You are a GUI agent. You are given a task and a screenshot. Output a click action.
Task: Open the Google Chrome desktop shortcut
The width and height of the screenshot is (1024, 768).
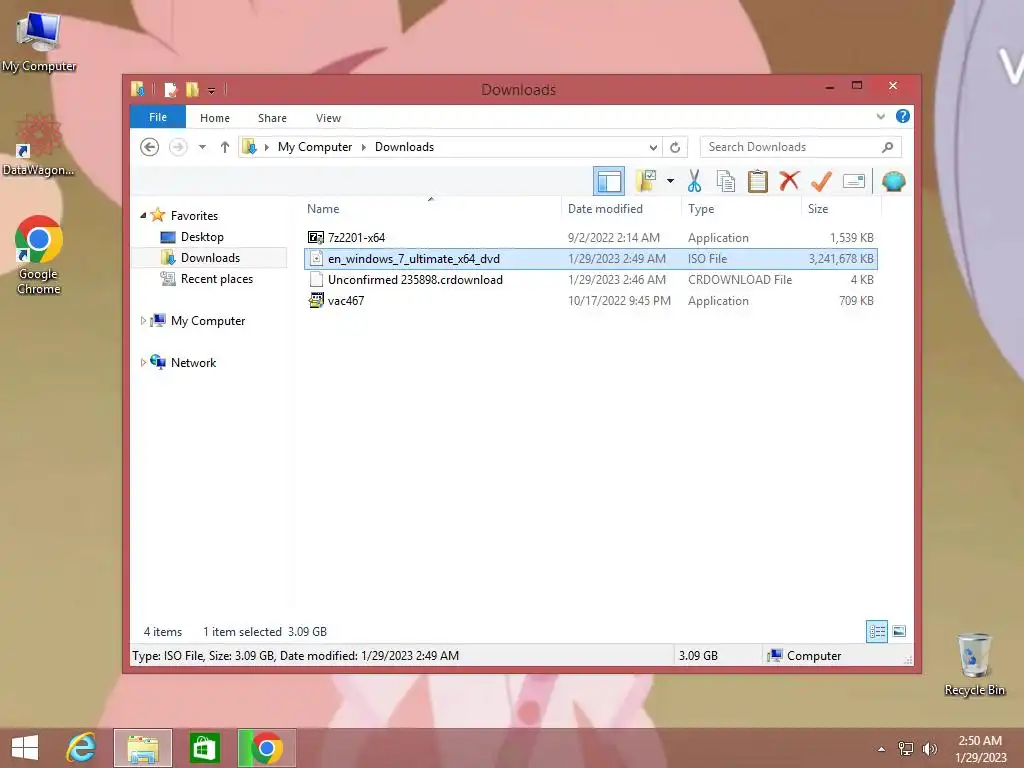(39, 255)
